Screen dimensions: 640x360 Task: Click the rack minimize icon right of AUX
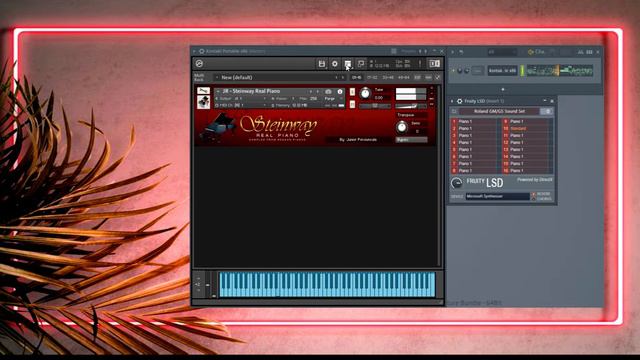click(438, 77)
